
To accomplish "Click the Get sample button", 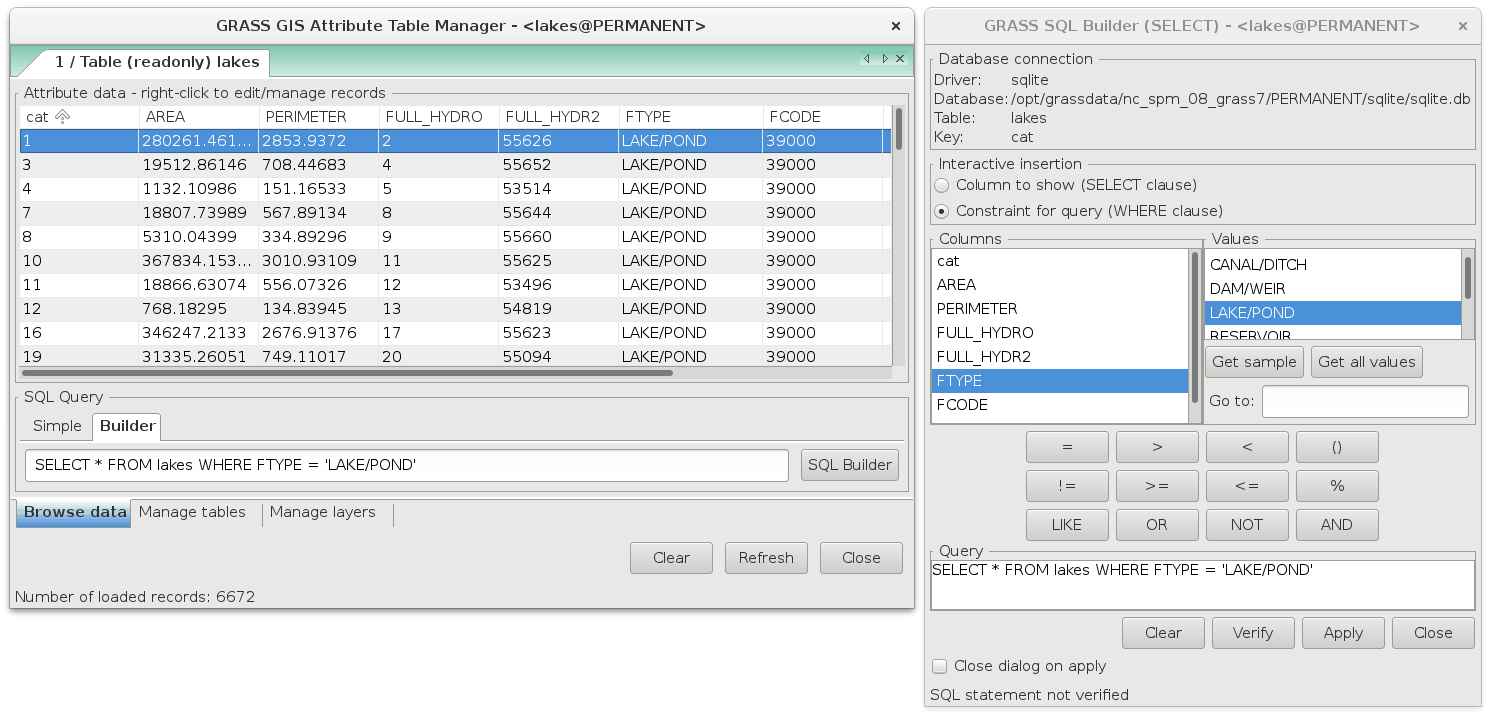I will pos(1254,362).
